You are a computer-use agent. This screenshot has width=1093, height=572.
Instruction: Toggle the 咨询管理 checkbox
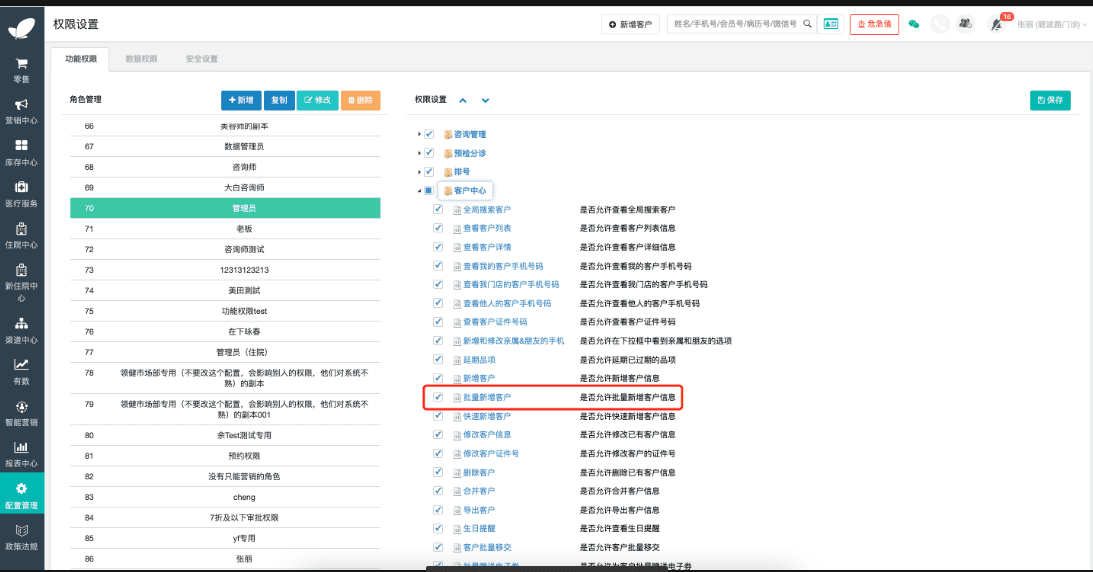(429, 134)
